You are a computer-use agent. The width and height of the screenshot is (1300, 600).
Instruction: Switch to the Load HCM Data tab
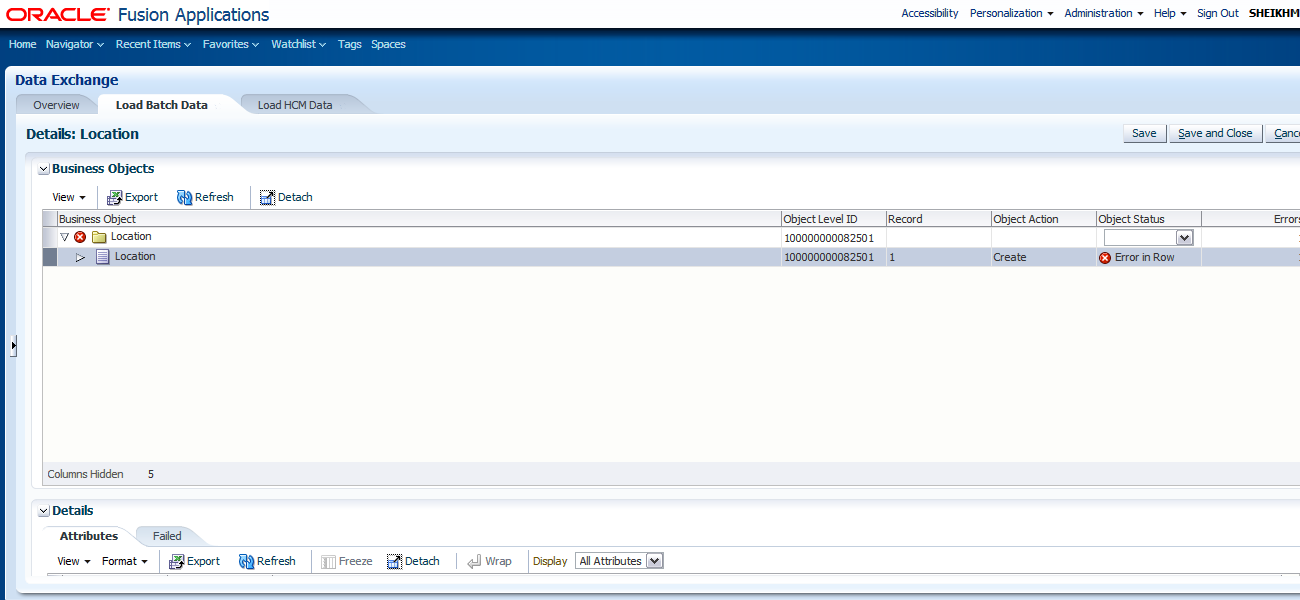click(294, 103)
